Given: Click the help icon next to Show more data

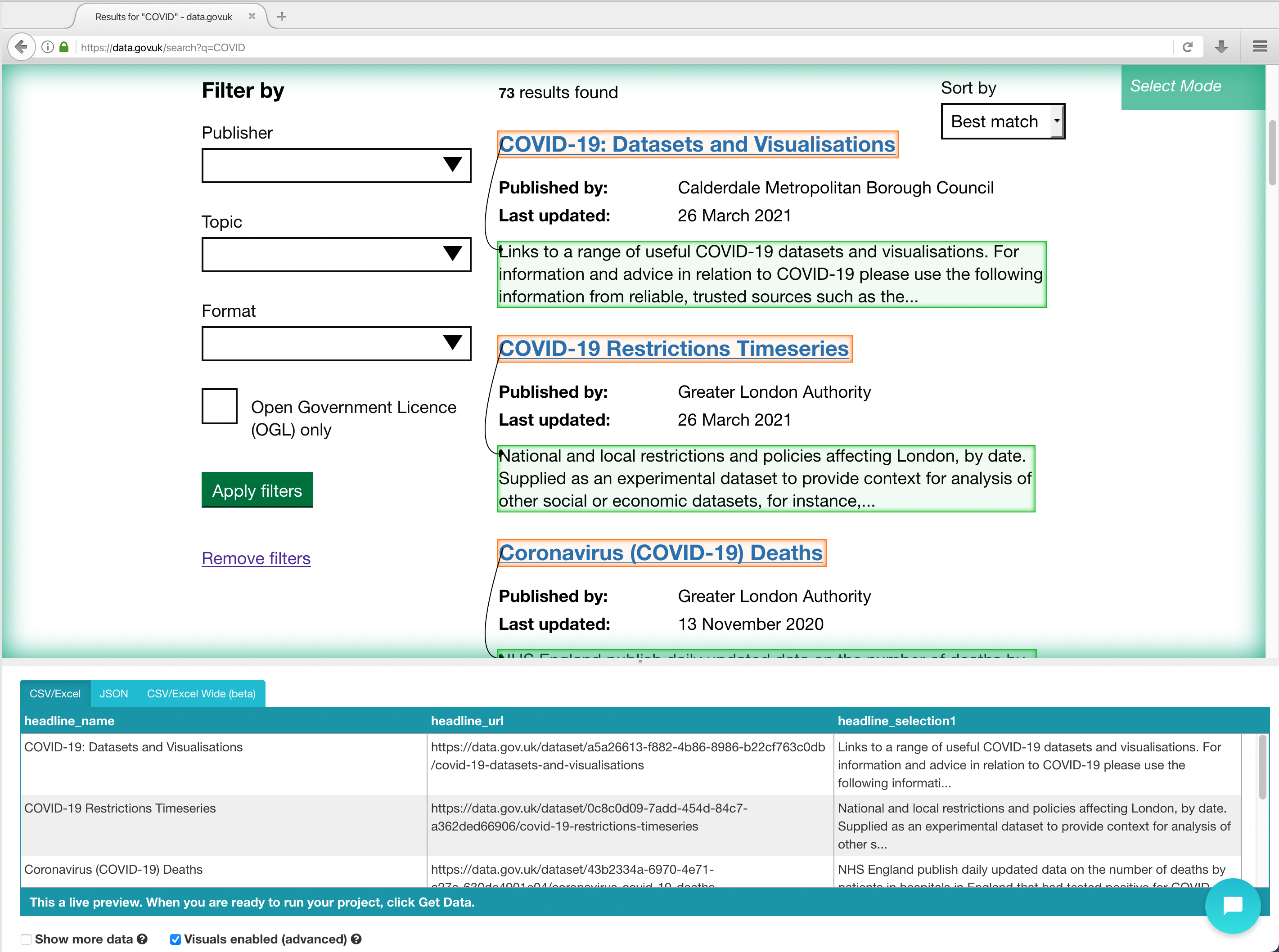Looking at the screenshot, I should tap(142, 939).
